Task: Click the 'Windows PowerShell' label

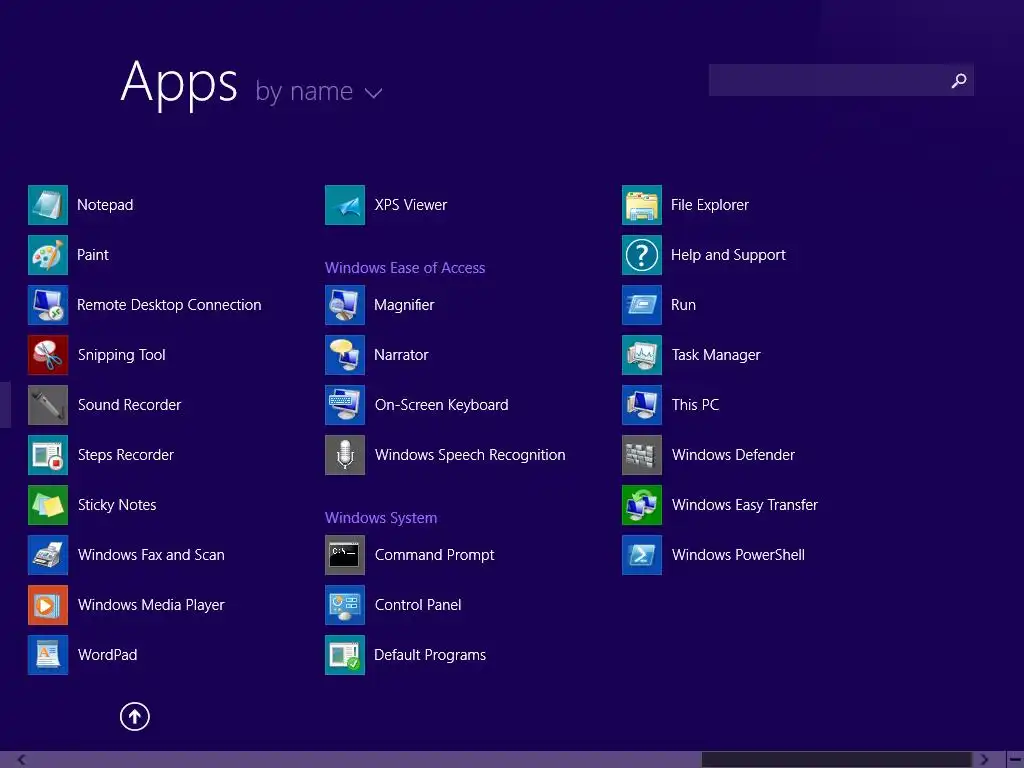Action: coord(738,555)
